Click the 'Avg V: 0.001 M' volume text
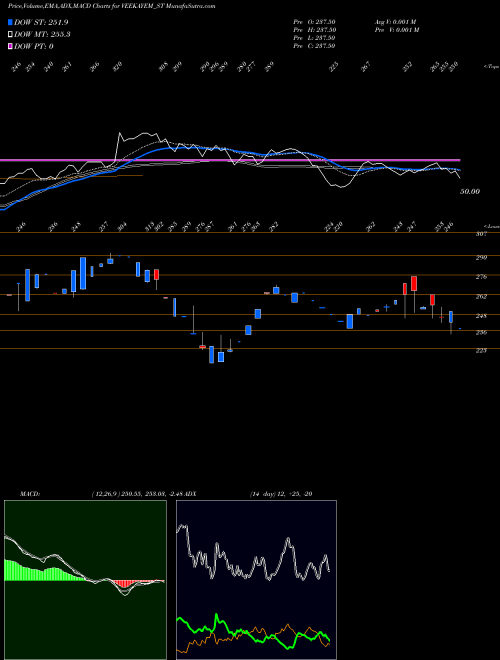The image size is (500, 660). pyautogui.click(x=395, y=22)
